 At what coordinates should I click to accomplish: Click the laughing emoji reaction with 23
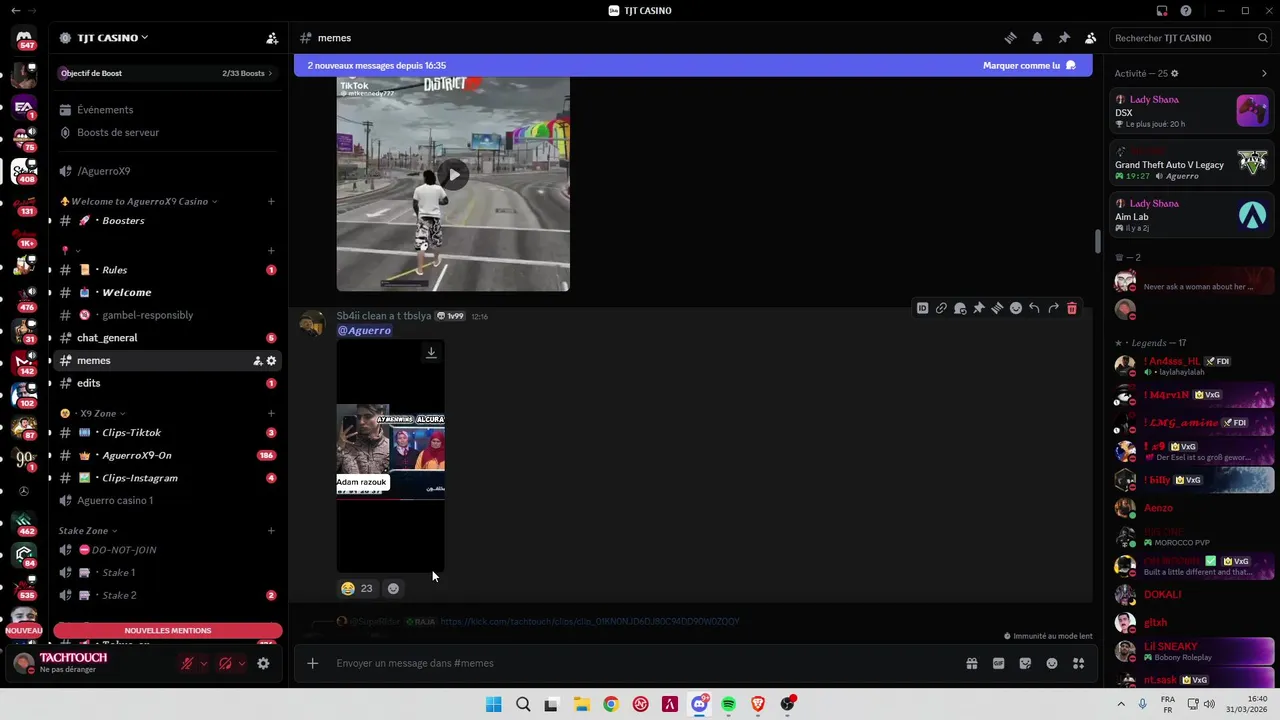click(358, 588)
